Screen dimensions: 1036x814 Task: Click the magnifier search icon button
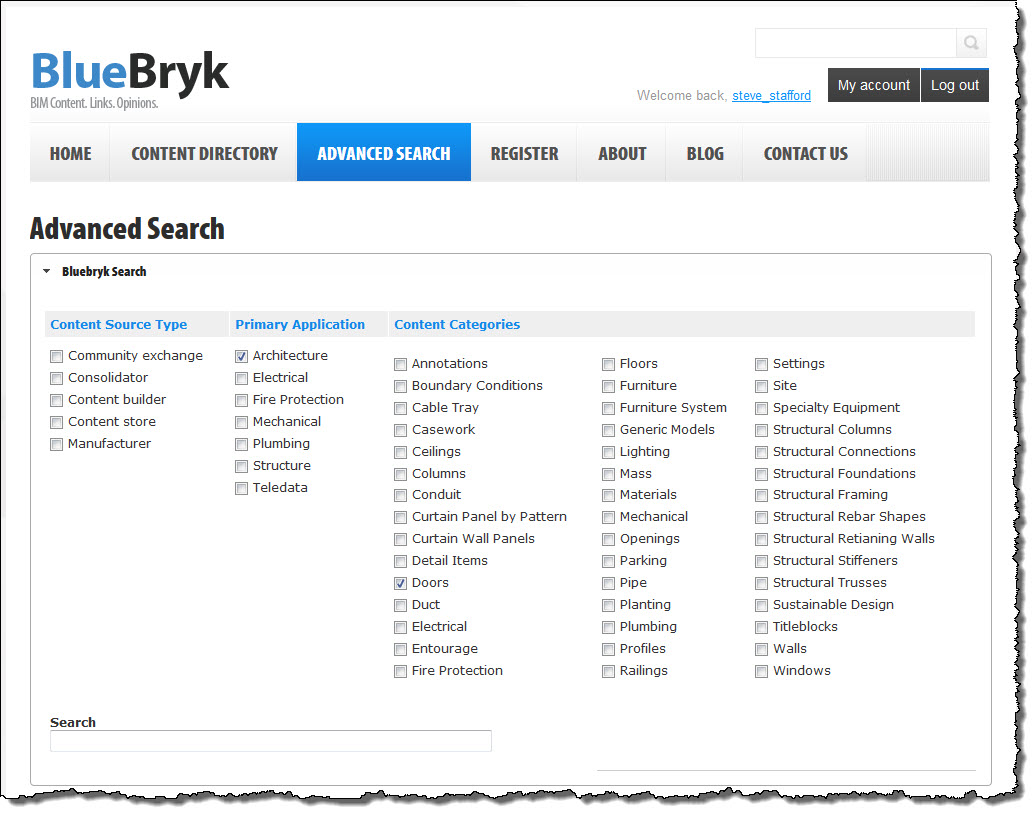pyautogui.click(x=971, y=43)
